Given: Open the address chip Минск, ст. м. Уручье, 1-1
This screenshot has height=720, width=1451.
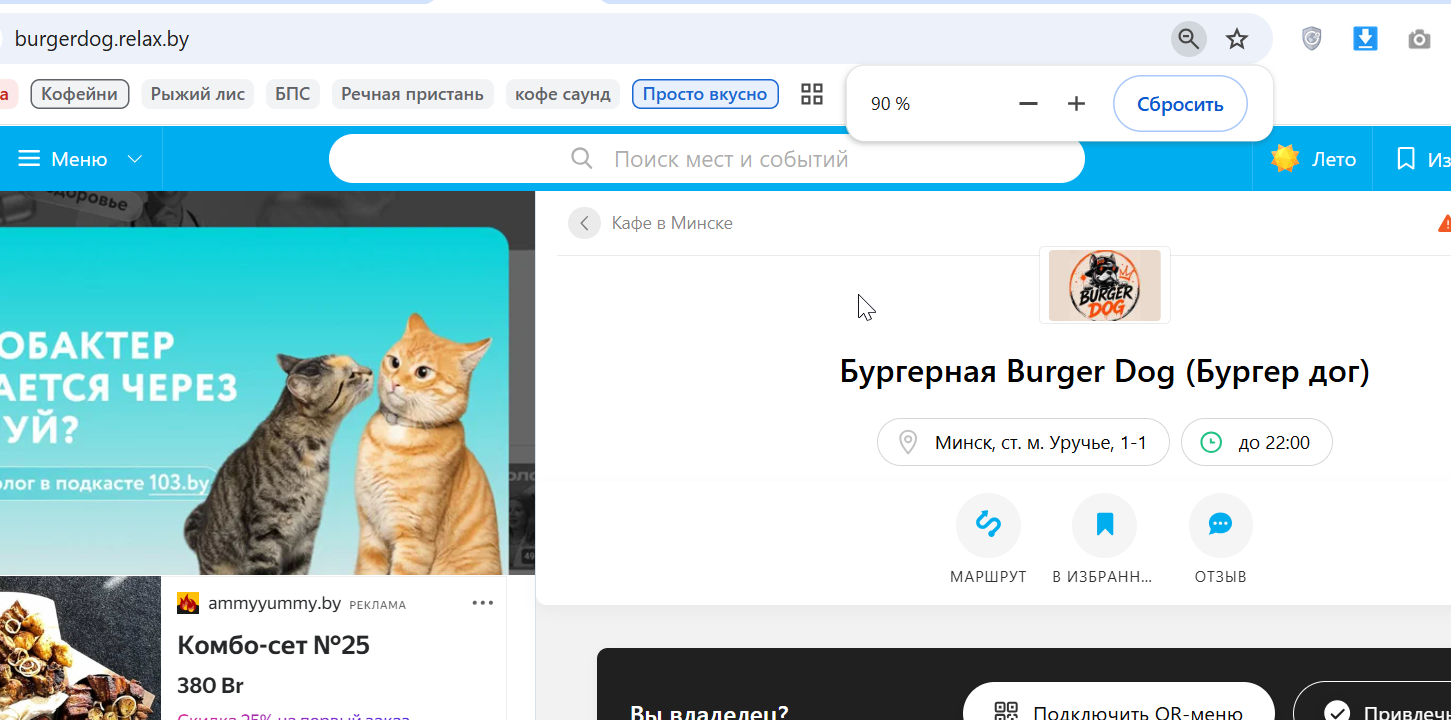Looking at the screenshot, I should tap(1023, 442).
